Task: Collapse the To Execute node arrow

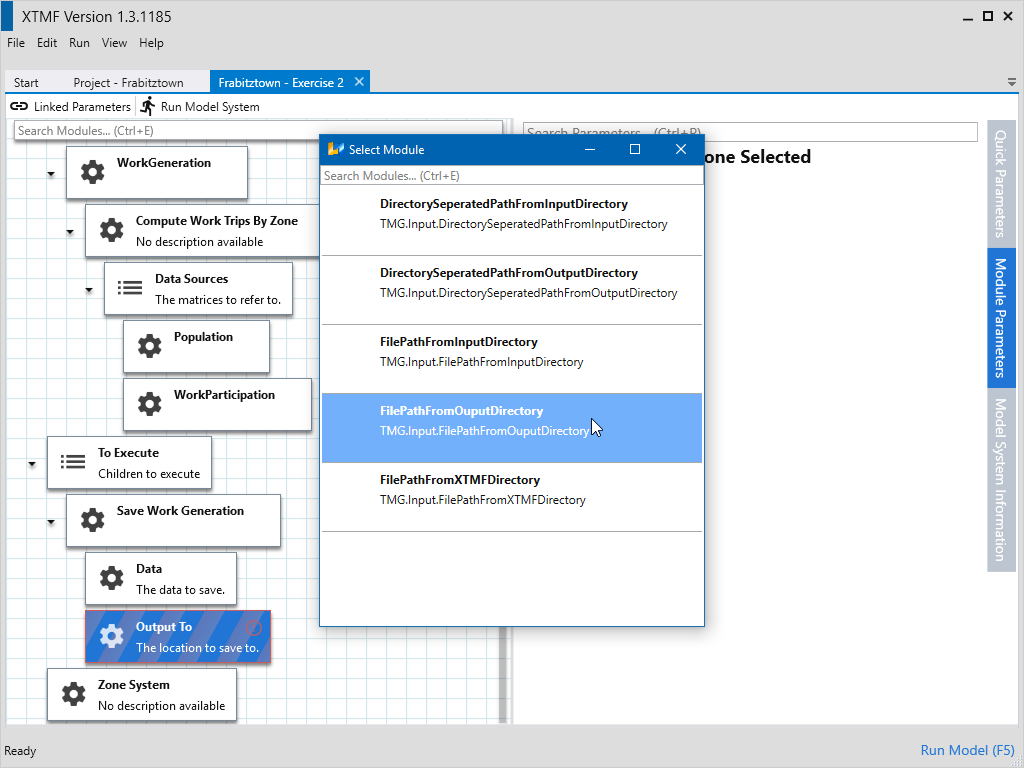Action: (x=32, y=464)
